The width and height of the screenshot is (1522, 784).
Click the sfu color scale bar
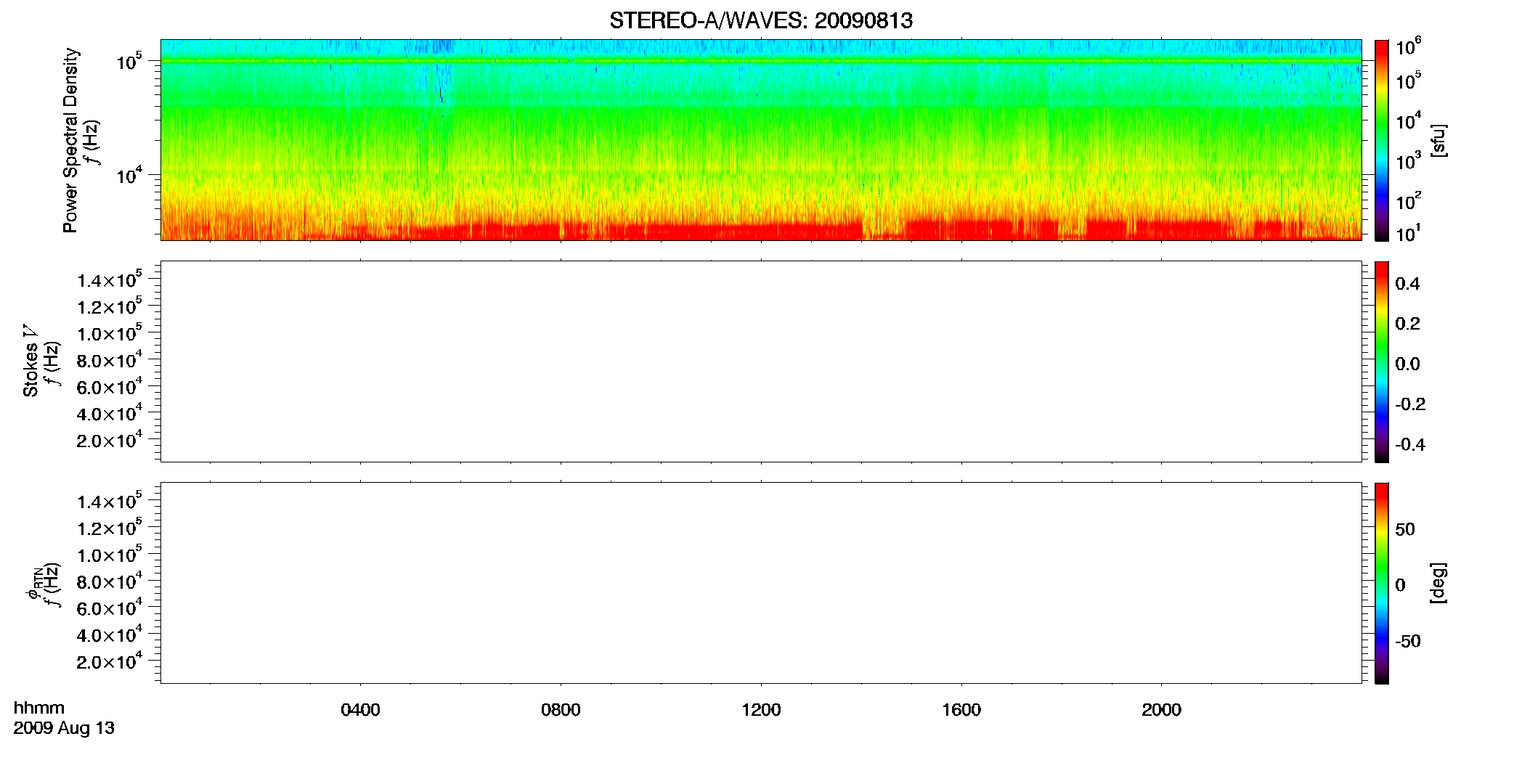1382,140
